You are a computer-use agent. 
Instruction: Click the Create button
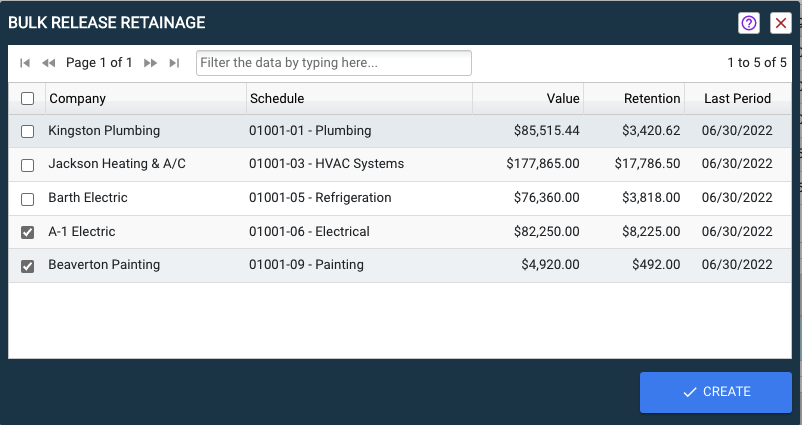pos(716,392)
